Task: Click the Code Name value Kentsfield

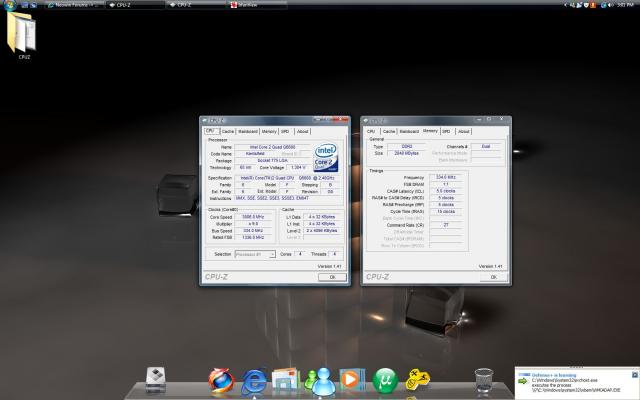Action: [x=255, y=154]
